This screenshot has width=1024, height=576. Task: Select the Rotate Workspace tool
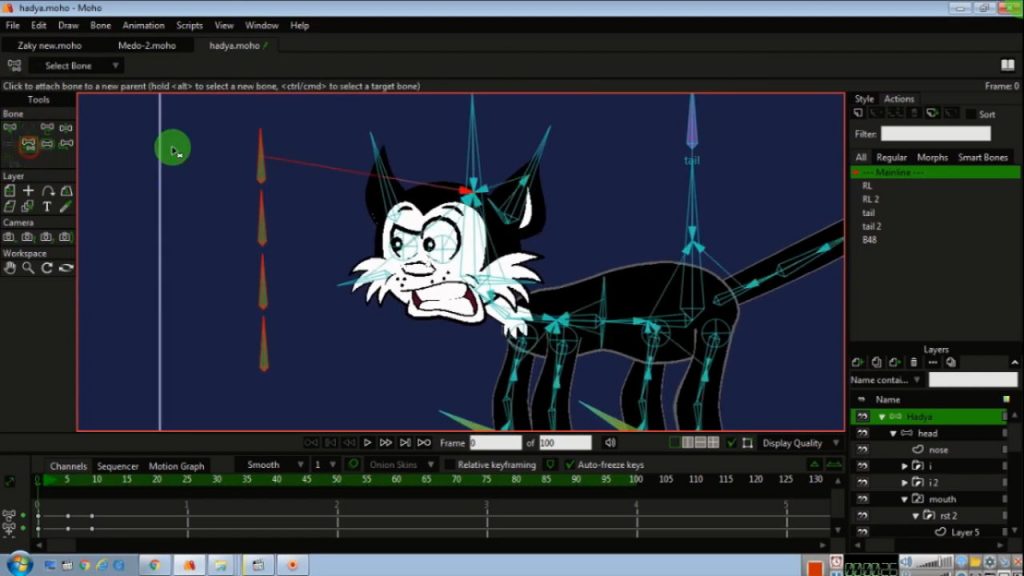click(x=47, y=268)
